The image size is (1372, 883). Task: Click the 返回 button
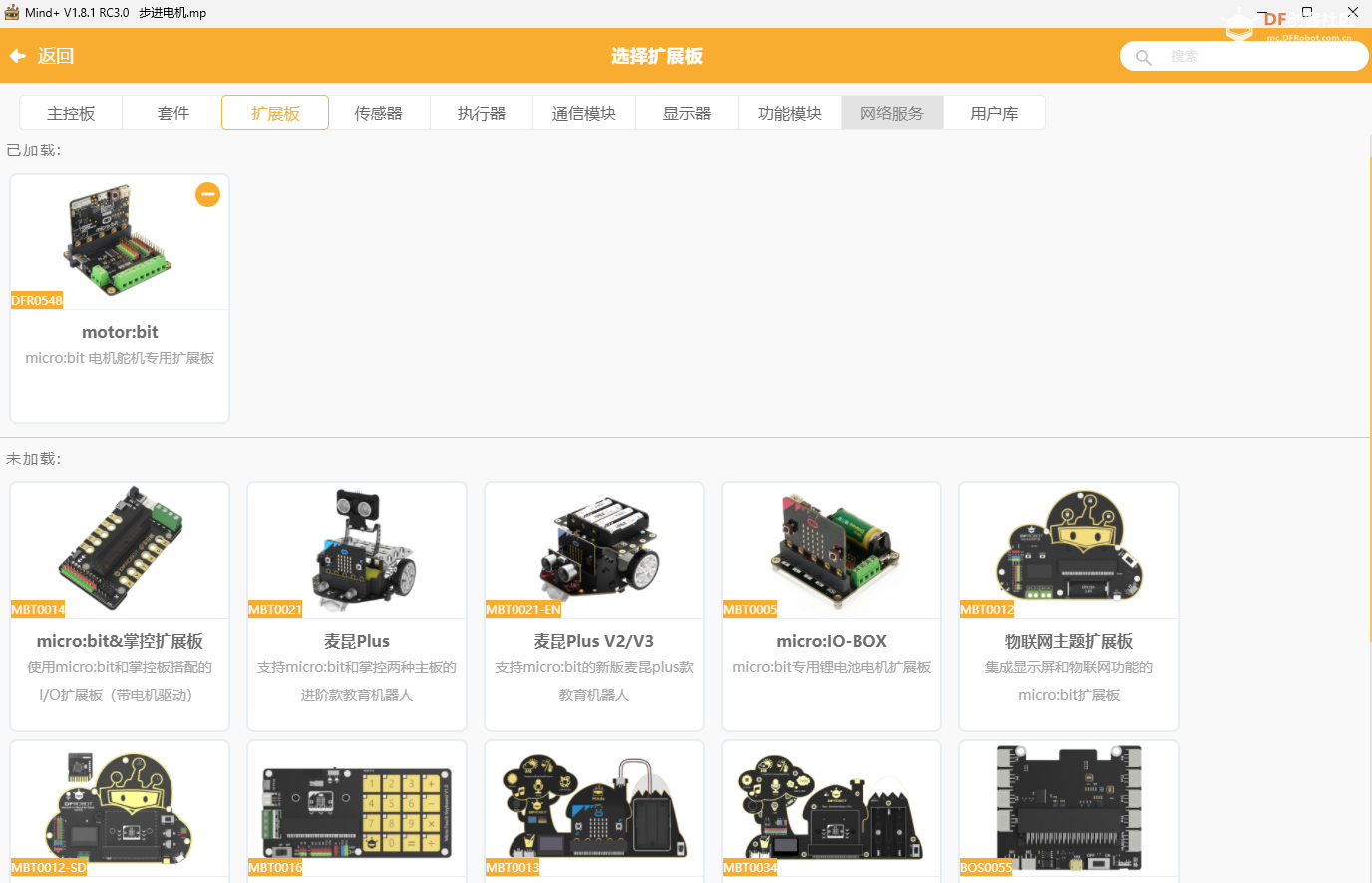[x=55, y=56]
